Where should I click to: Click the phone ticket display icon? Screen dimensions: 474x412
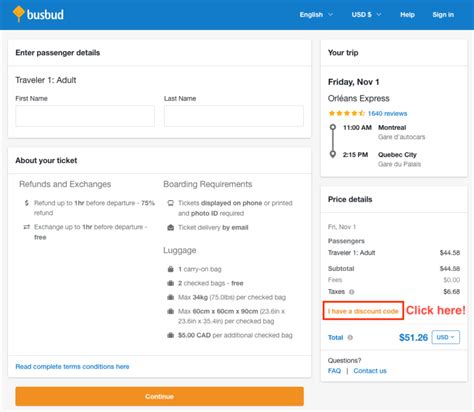pyautogui.click(x=171, y=203)
